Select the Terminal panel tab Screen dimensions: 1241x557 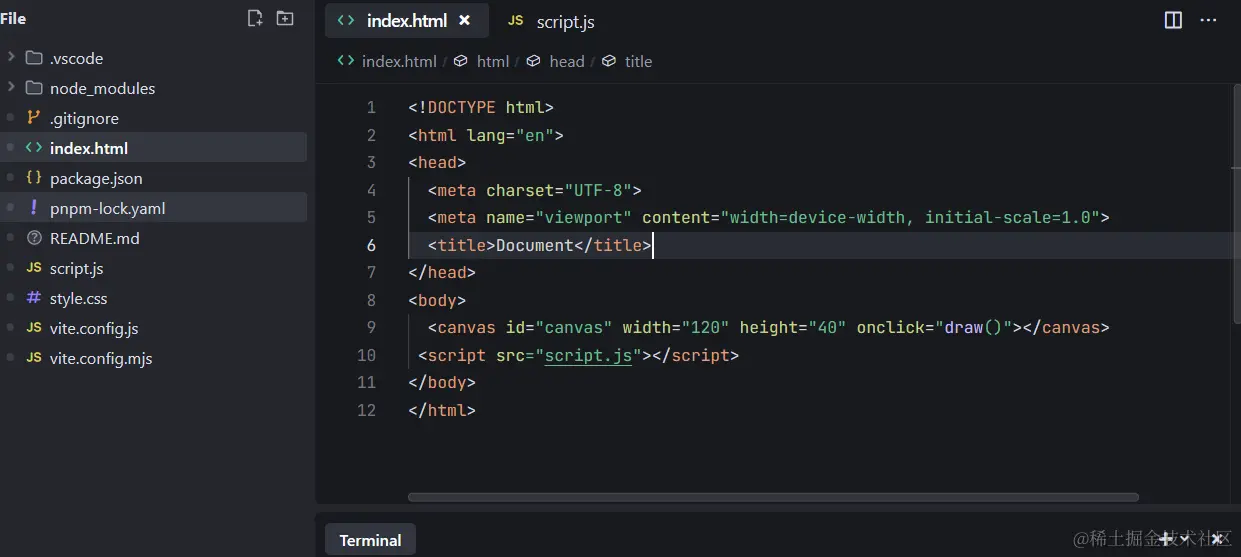coord(370,540)
